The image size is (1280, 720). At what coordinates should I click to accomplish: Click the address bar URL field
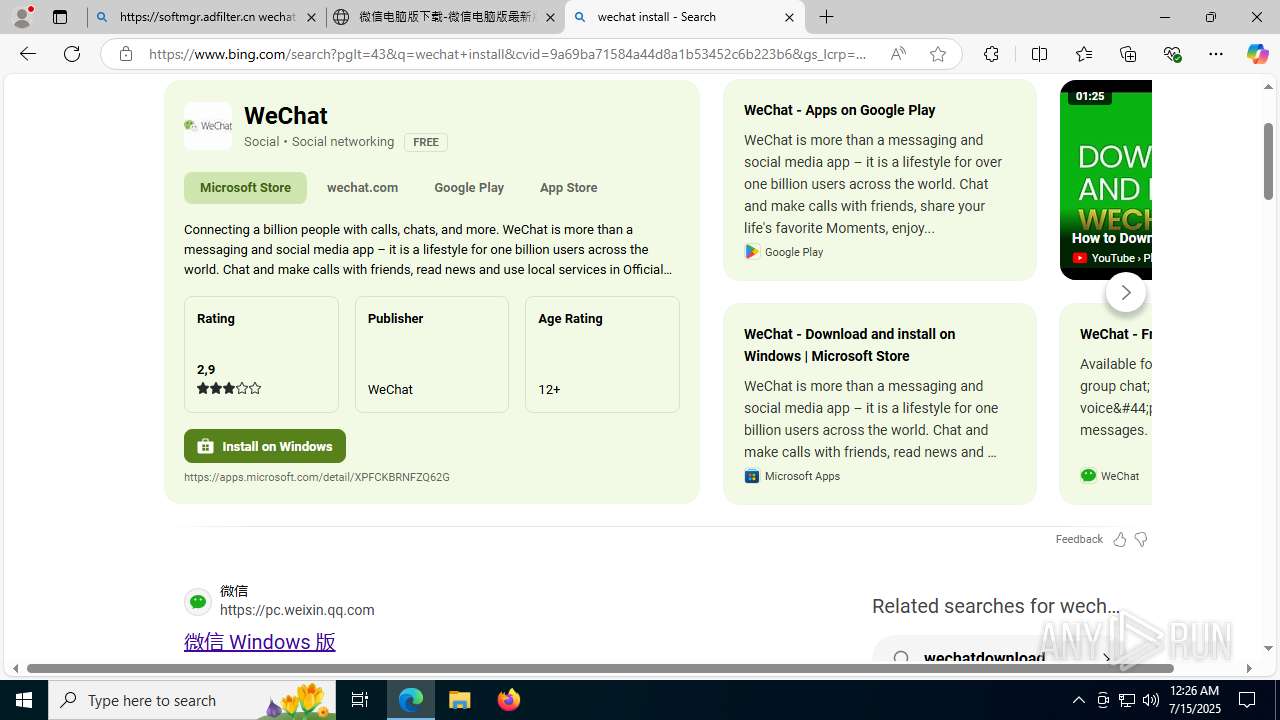tap(508, 54)
